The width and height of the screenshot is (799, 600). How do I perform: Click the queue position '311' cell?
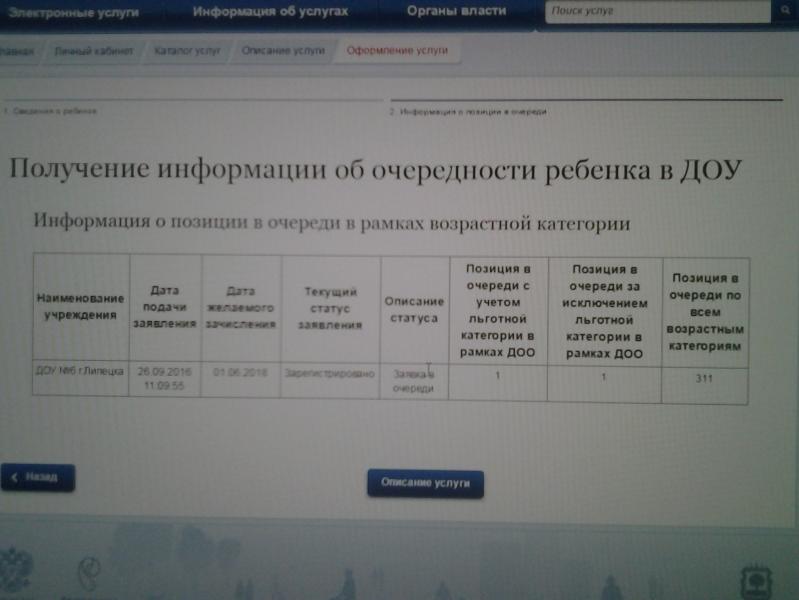[703, 380]
